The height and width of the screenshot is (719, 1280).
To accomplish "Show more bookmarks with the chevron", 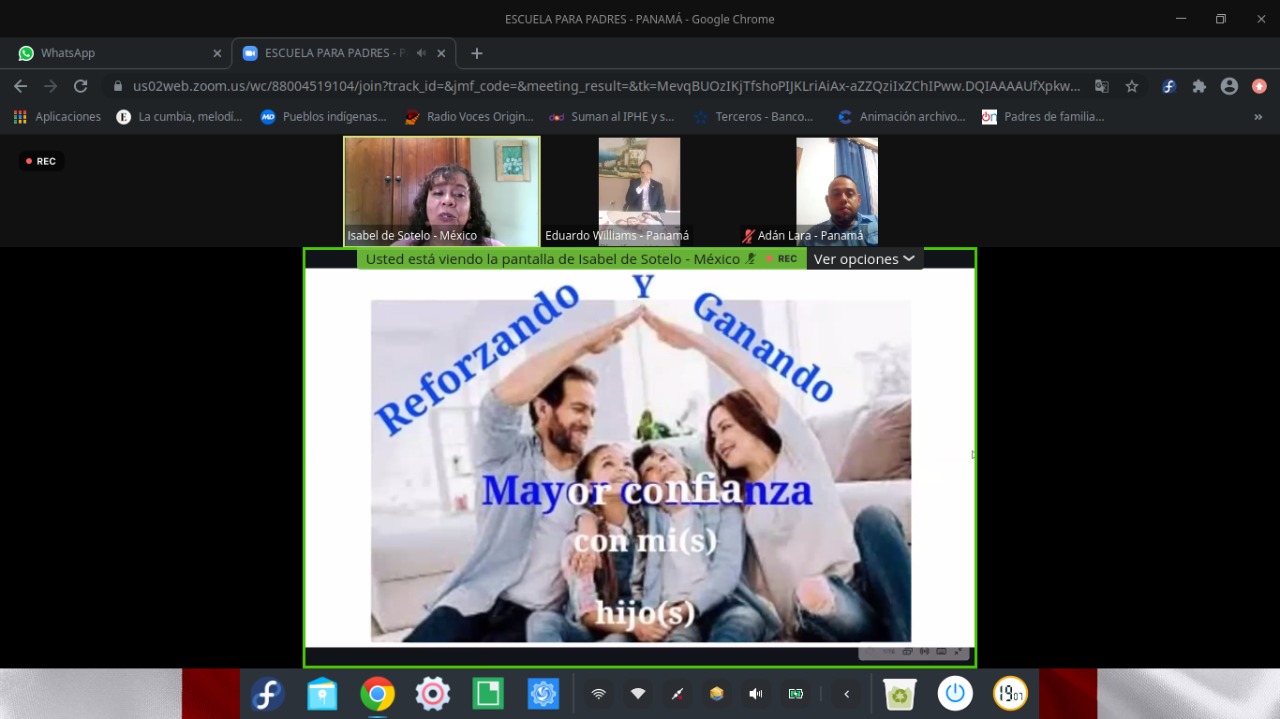I will [1258, 117].
